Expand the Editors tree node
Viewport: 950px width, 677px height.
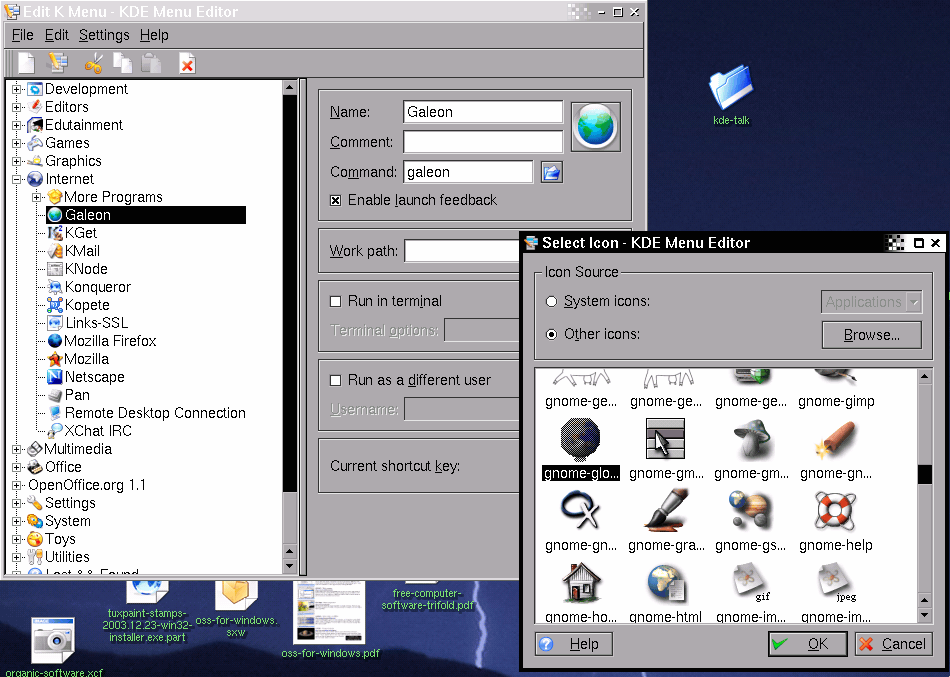(16, 107)
